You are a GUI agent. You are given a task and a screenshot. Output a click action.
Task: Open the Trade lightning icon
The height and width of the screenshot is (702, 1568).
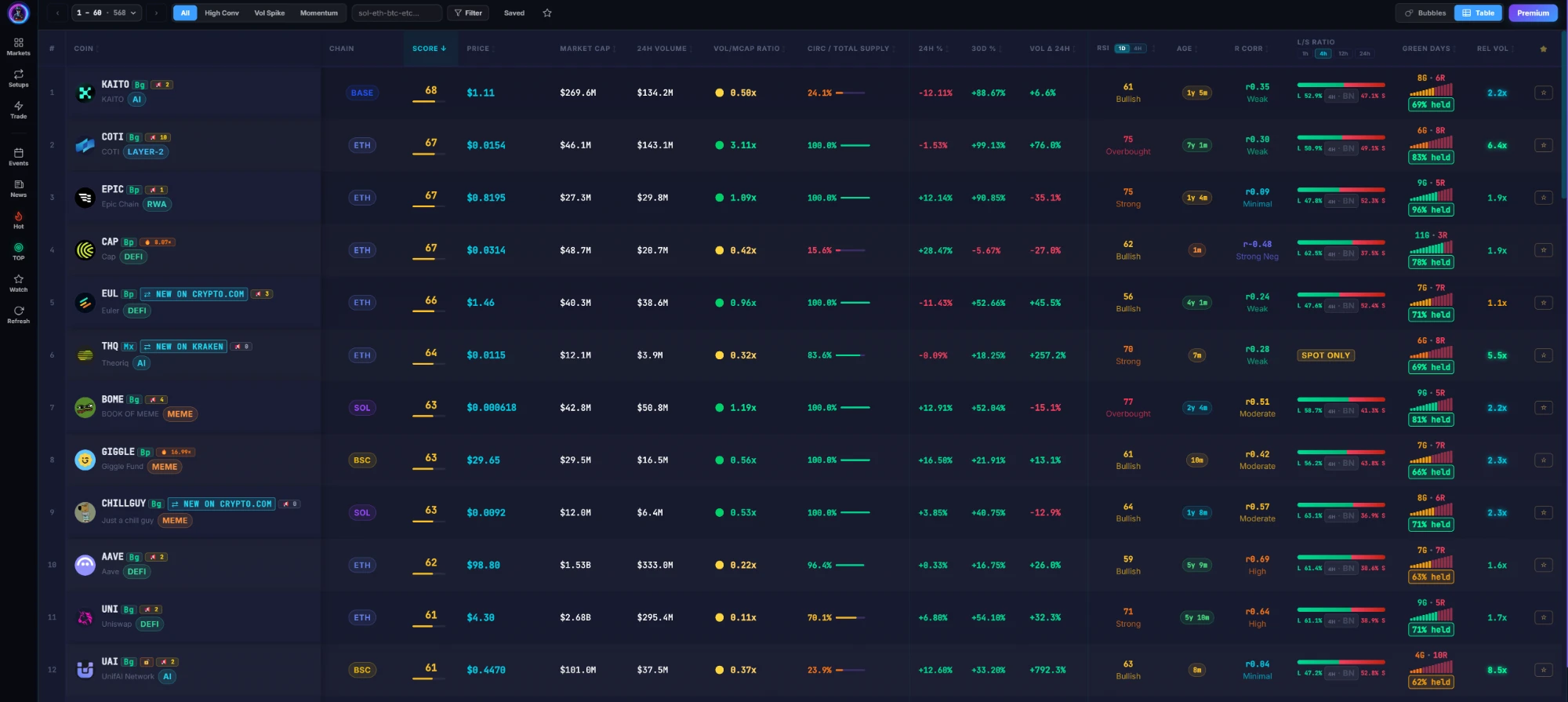point(18,110)
